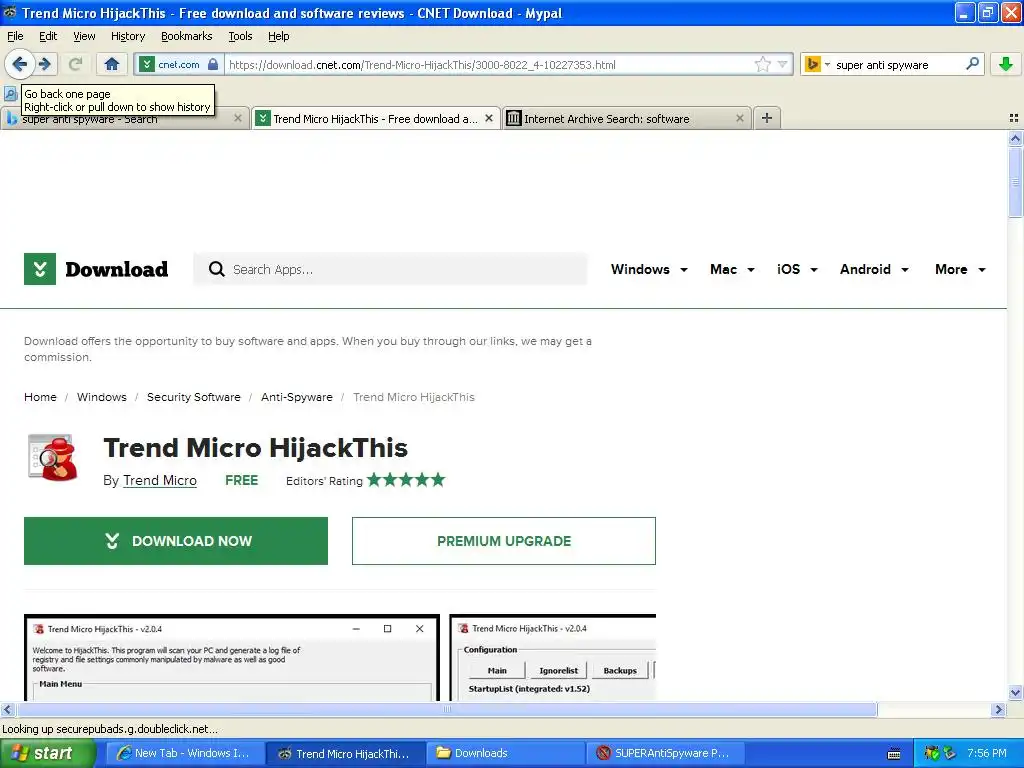Close the Internet Archive Search tab
Viewport: 1024px width, 768px height.
739,118
